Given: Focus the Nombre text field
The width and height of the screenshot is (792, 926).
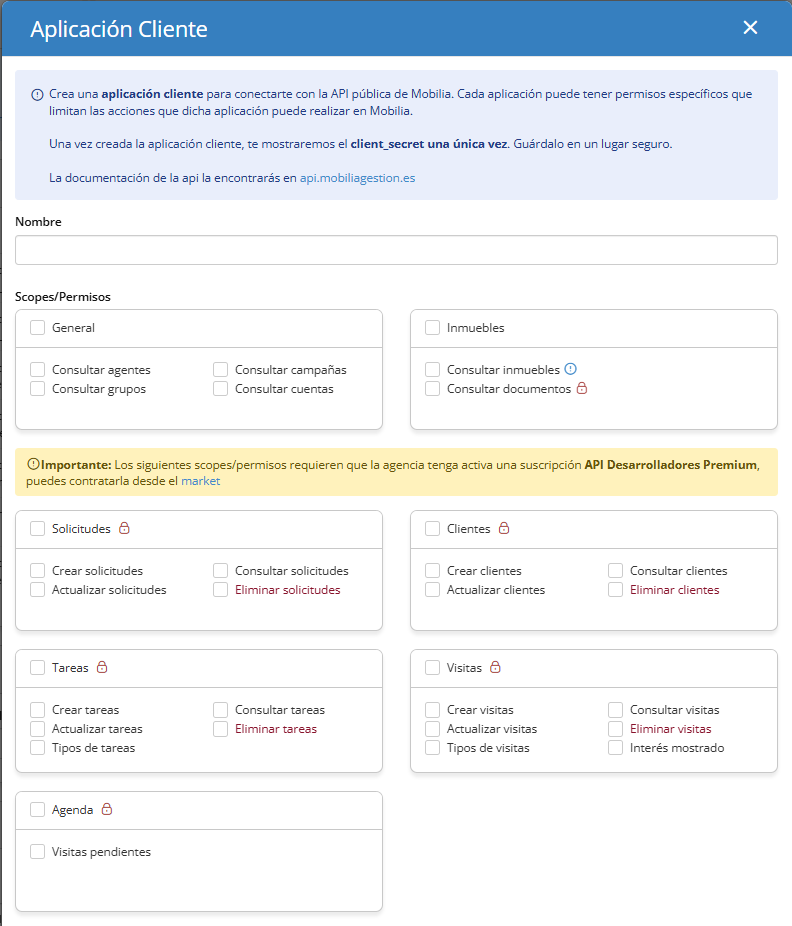Looking at the screenshot, I should 396,250.
